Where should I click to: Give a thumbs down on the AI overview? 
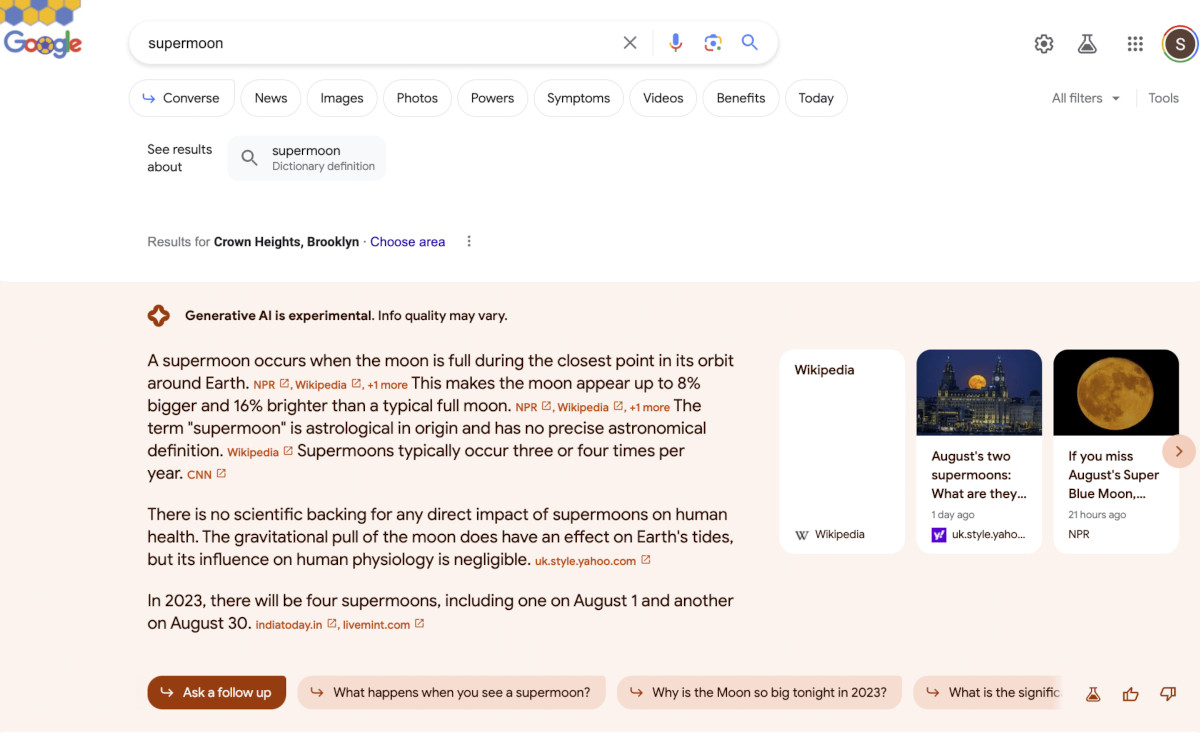pyautogui.click(x=1167, y=693)
